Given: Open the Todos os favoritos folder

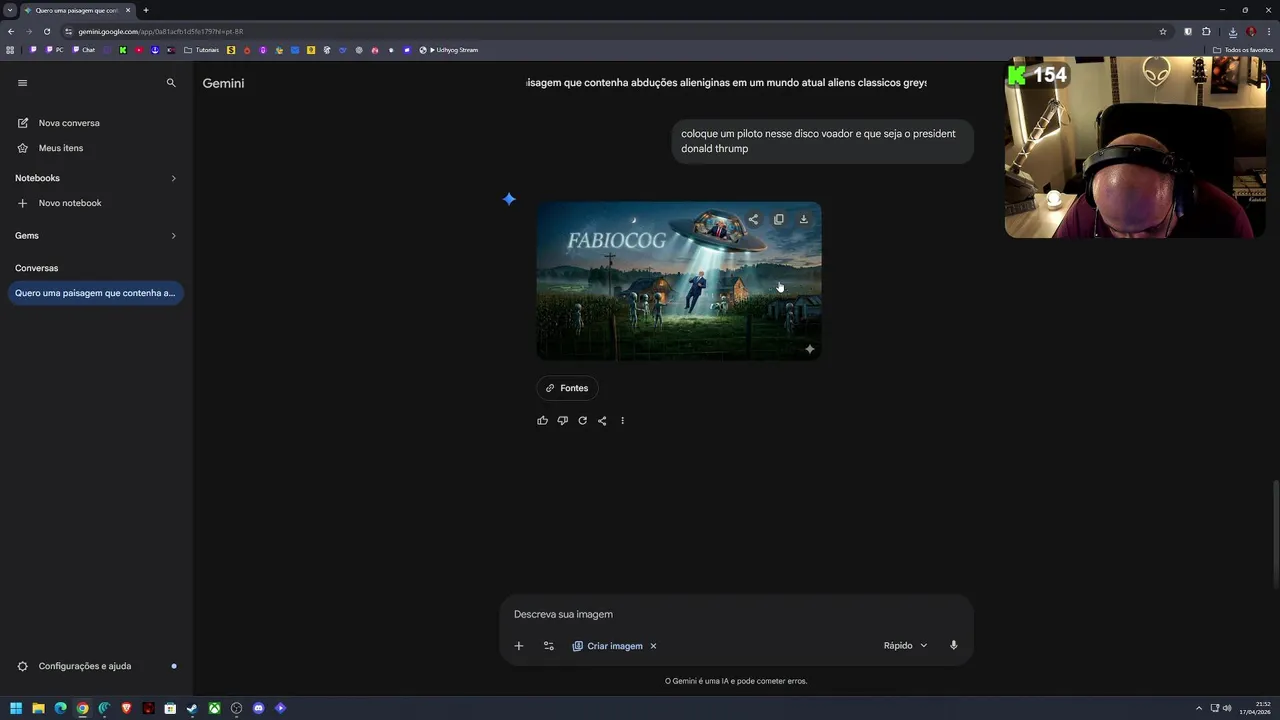Looking at the screenshot, I should point(1243,50).
